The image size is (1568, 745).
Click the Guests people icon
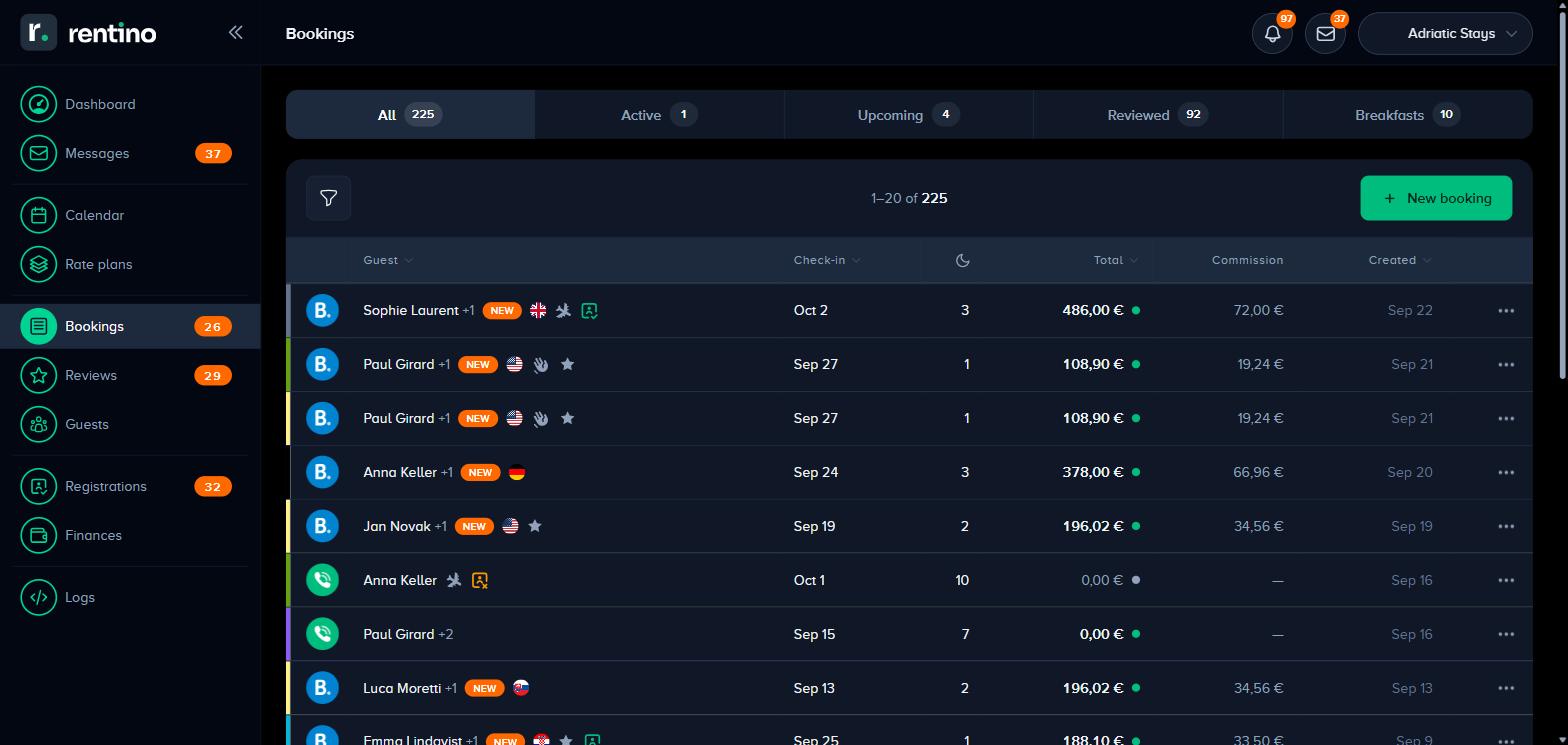point(39,424)
